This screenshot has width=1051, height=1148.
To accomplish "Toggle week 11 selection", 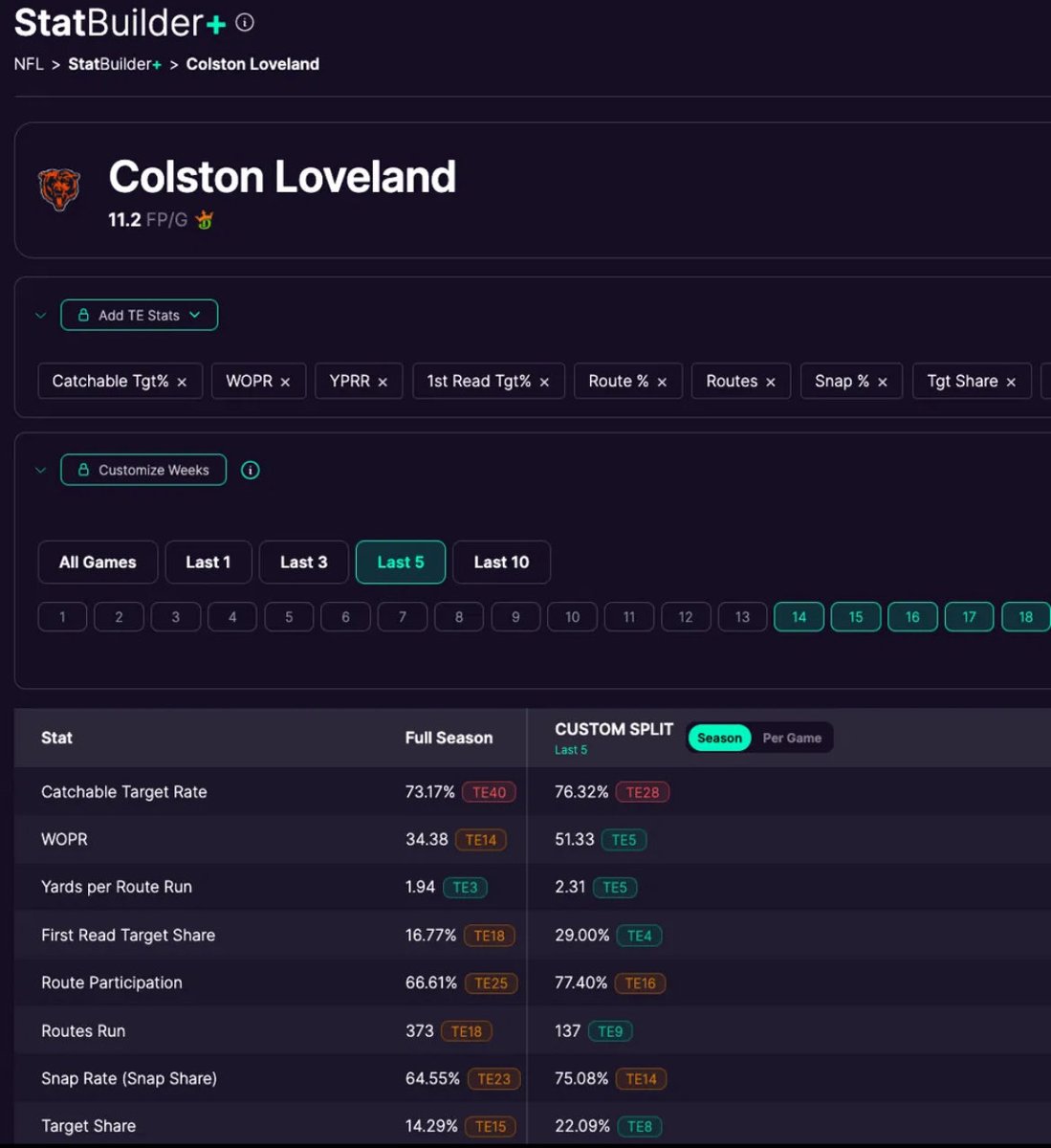I will (629, 617).
